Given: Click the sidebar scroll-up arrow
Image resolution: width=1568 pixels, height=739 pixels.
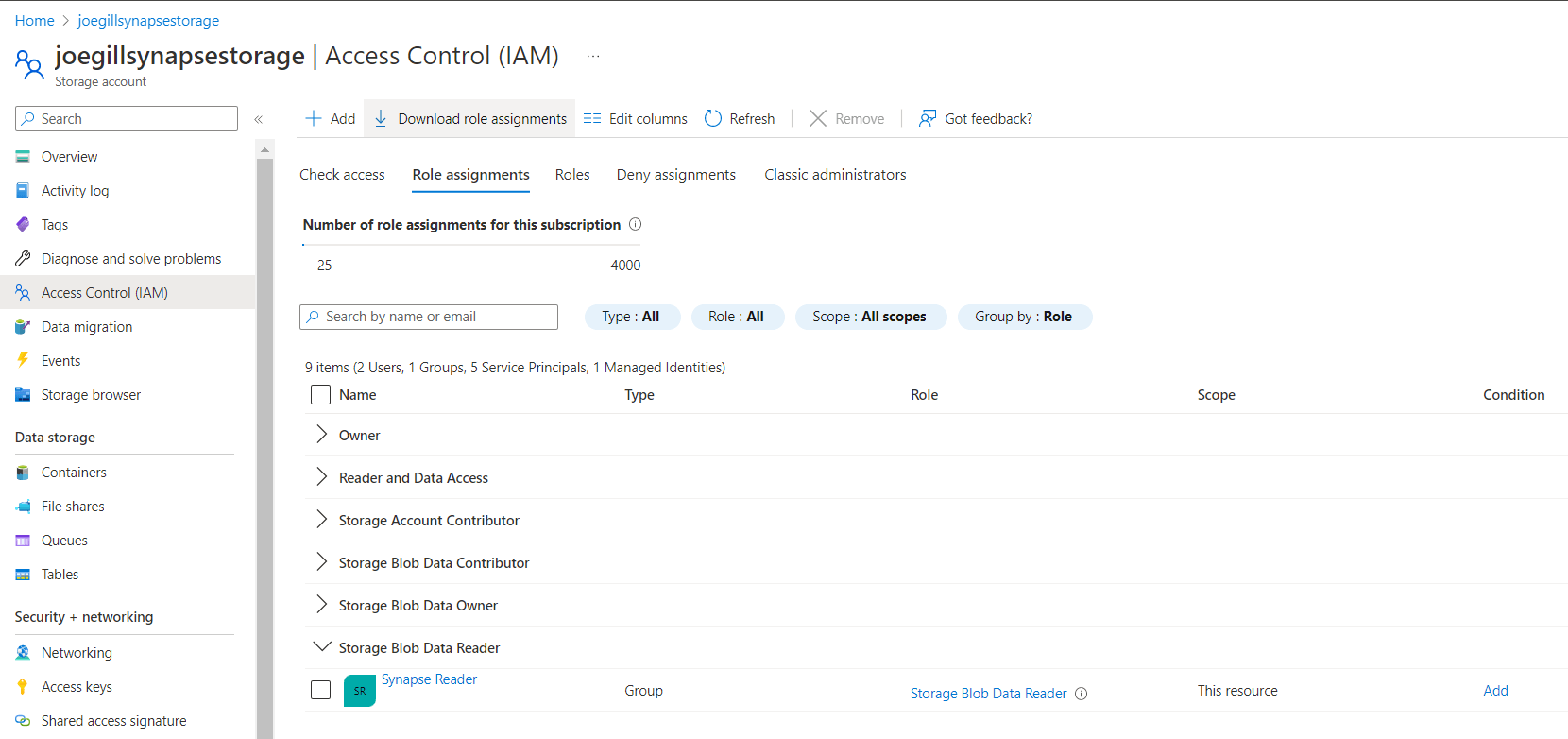Looking at the screenshot, I should tap(264, 149).
